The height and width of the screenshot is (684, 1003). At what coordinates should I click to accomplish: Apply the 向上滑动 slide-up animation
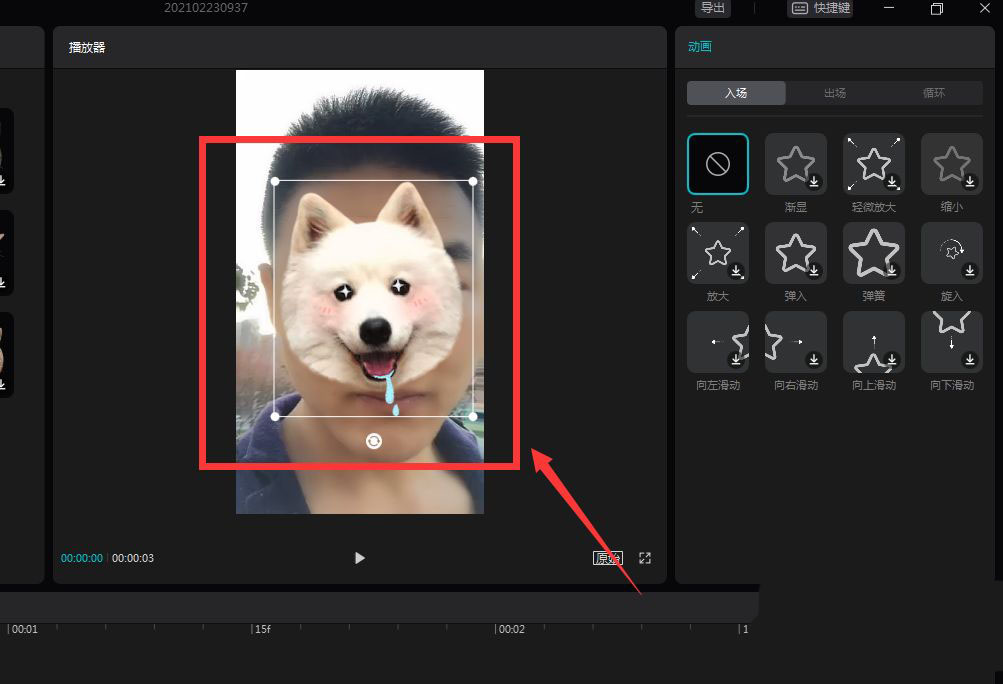(874, 342)
